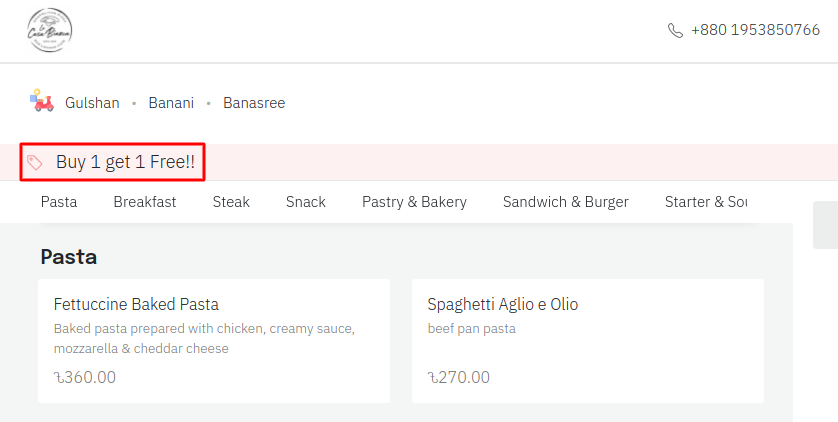This screenshot has height=422, width=838.
Task: Click the ৳360.00 price of Fettuccine pasta
Action: click(x=85, y=377)
